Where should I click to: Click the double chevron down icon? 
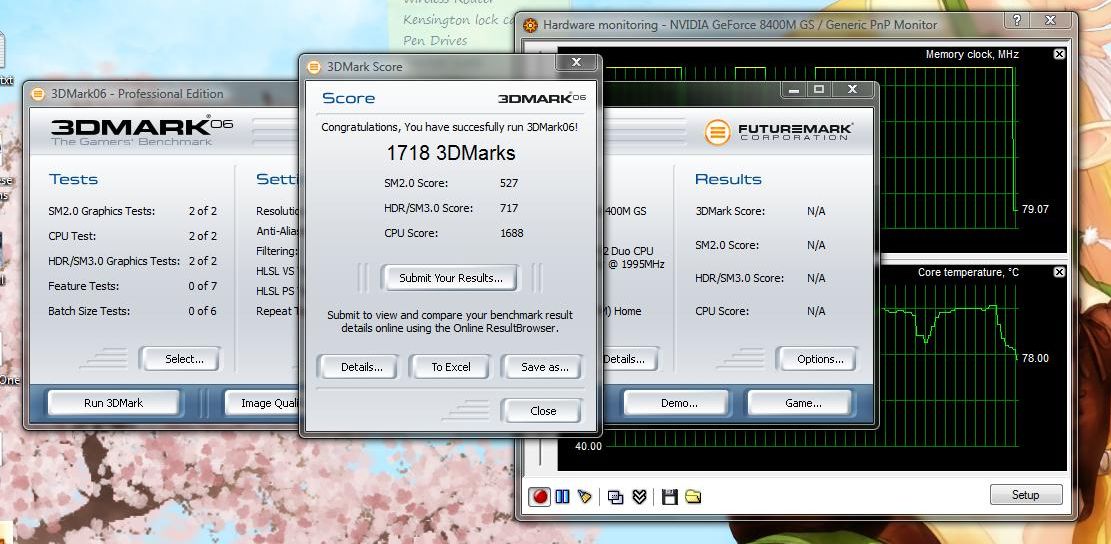click(639, 497)
